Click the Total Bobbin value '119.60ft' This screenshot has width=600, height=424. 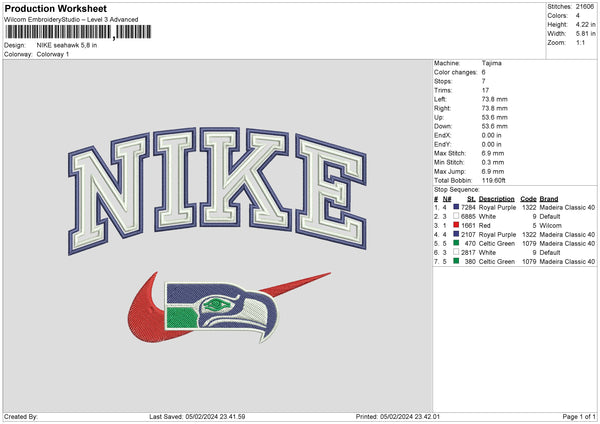(494, 180)
